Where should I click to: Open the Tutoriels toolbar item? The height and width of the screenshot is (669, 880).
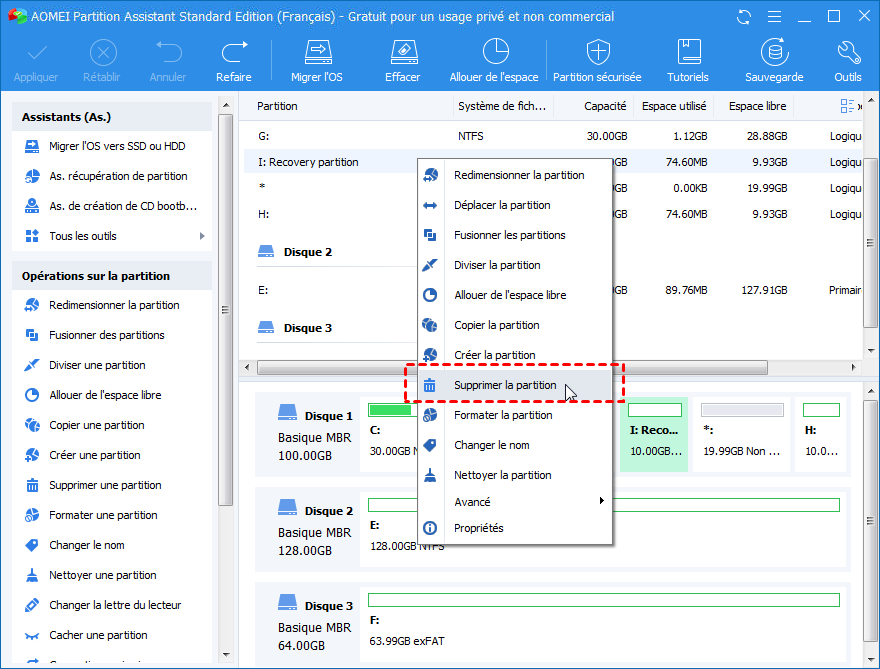pos(688,61)
